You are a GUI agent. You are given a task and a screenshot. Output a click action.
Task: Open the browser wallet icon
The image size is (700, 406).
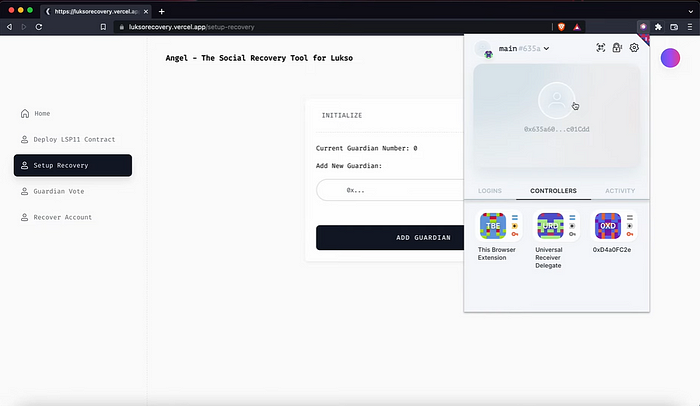click(674, 27)
